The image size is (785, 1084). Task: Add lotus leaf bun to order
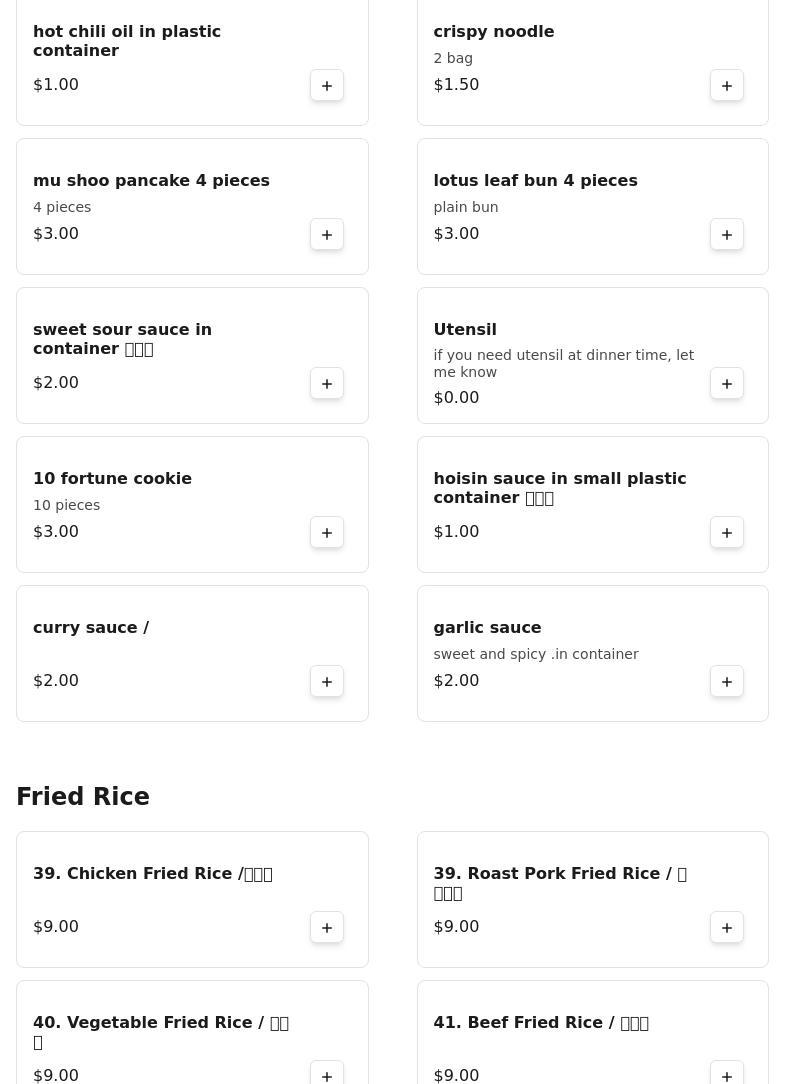[727, 235]
